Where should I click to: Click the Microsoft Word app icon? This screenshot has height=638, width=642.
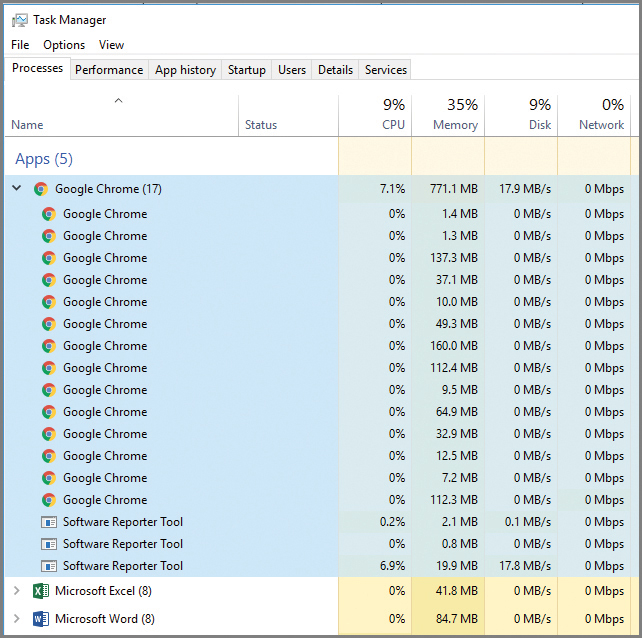coord(40,619)
